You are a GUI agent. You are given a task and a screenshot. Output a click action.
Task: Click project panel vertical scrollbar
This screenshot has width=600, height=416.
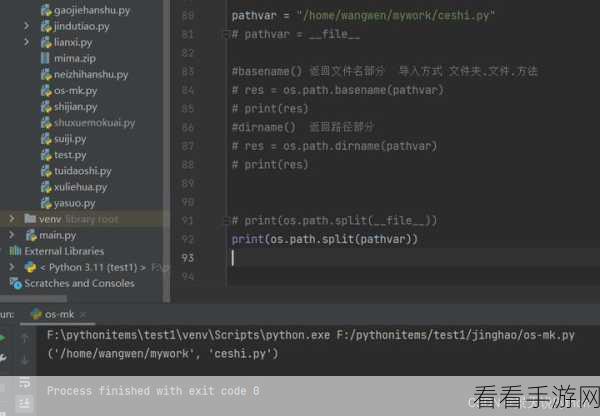point(166,151)
